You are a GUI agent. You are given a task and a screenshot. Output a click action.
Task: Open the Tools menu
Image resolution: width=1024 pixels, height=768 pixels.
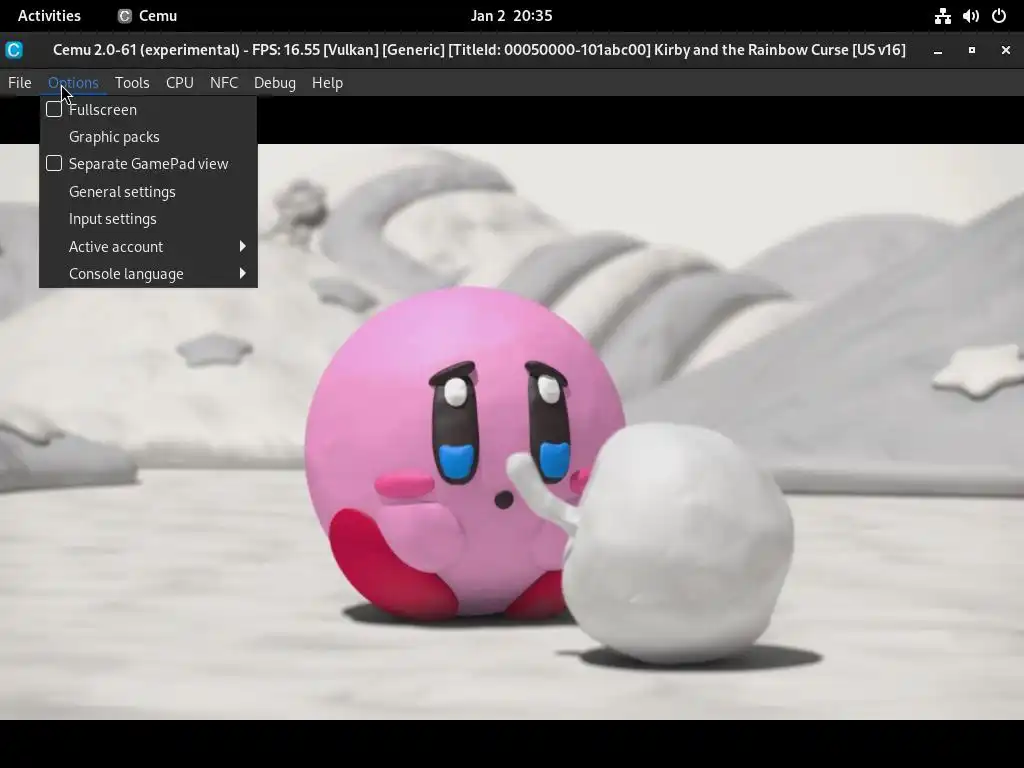132,83
